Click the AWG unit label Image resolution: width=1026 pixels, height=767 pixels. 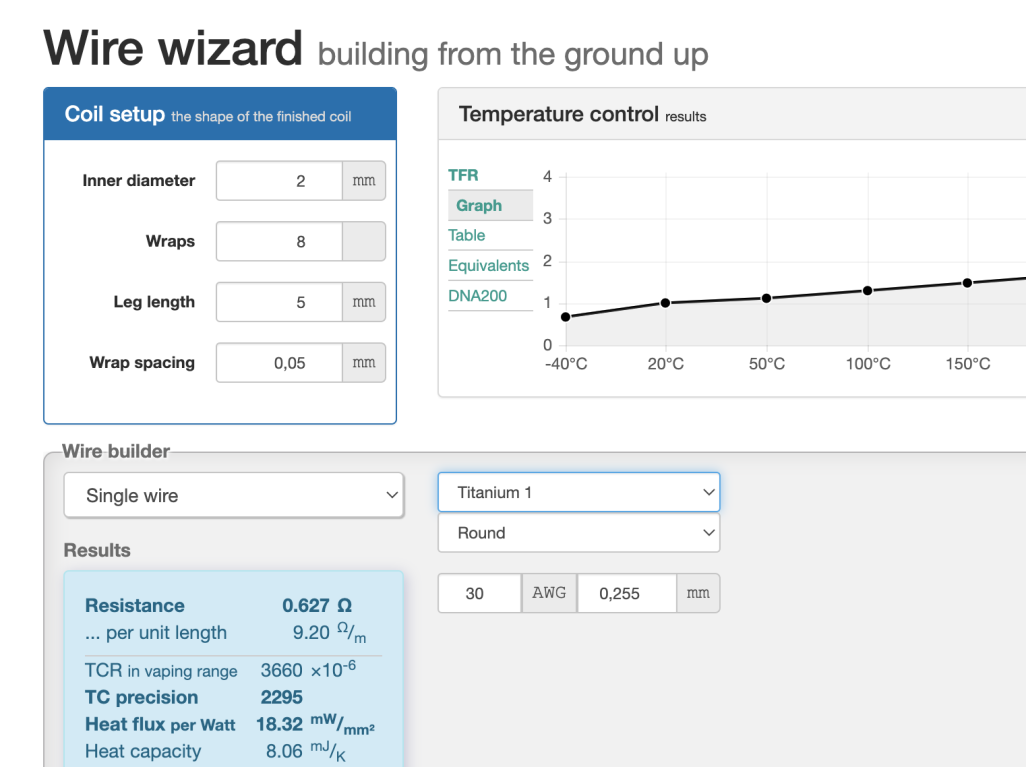(549, 594)
